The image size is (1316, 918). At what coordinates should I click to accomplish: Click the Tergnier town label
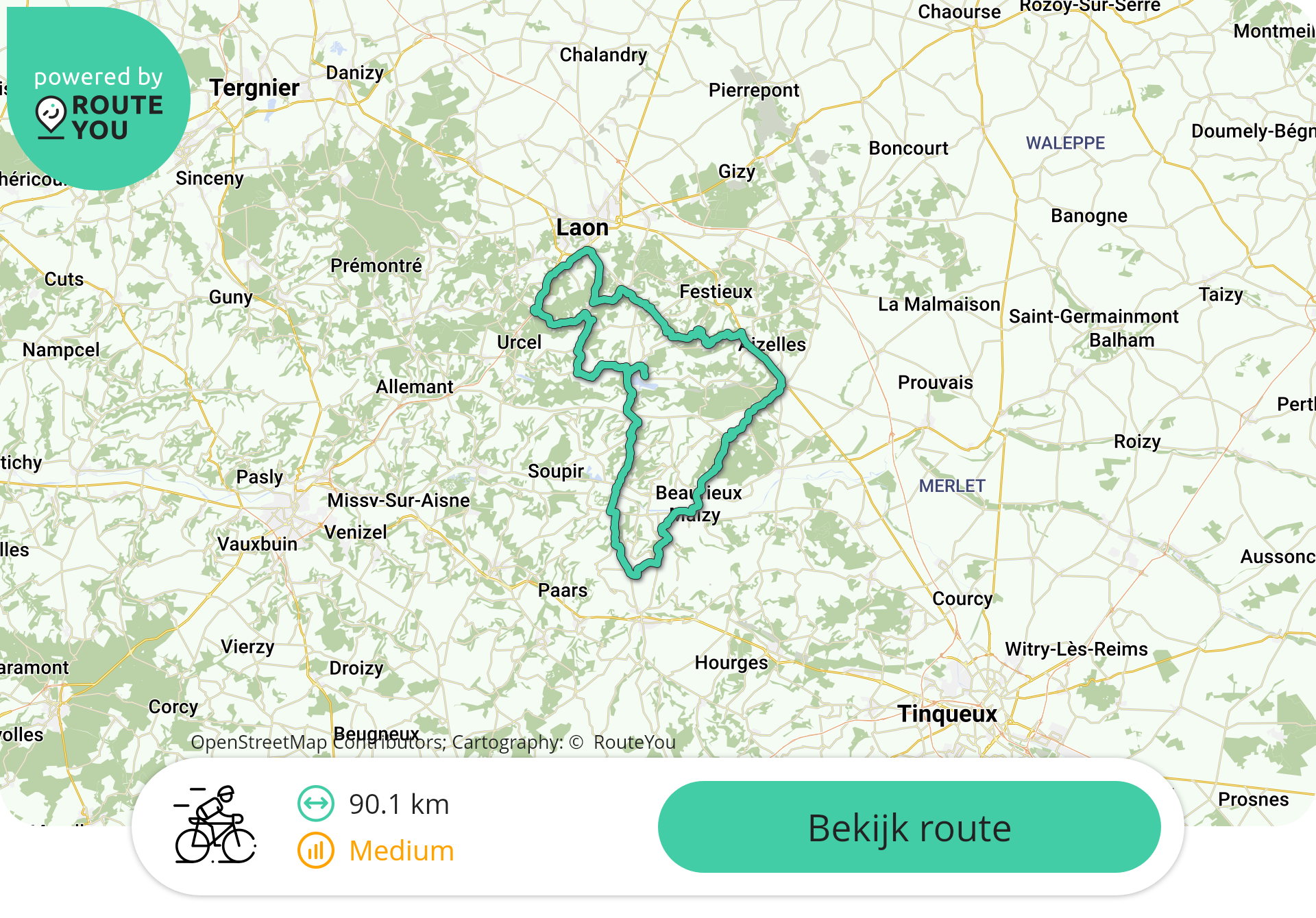pos(254,88)
